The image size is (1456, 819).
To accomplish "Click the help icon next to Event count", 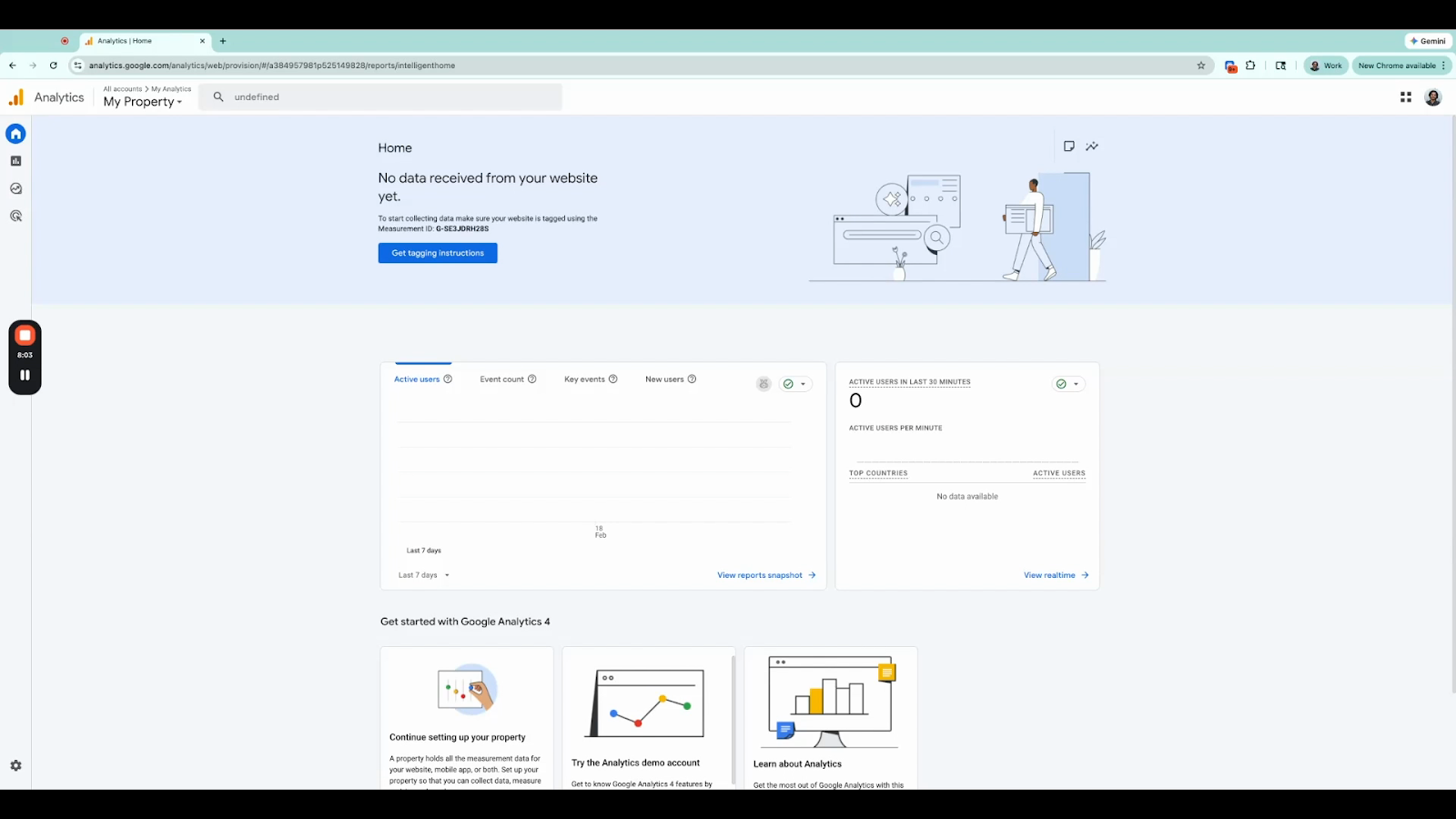I will click(x=532, y=379).
